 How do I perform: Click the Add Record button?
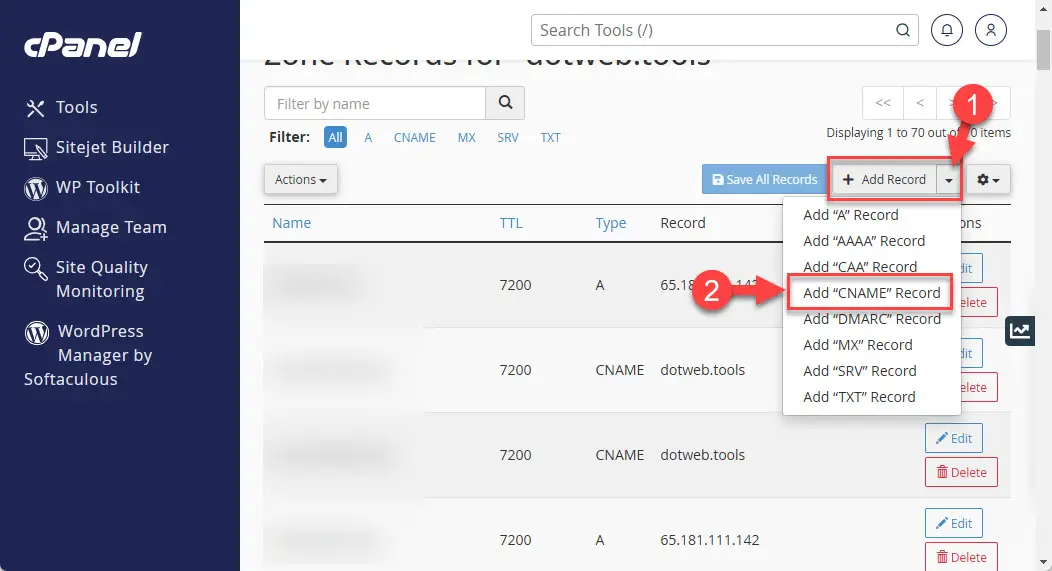[884, 179]
